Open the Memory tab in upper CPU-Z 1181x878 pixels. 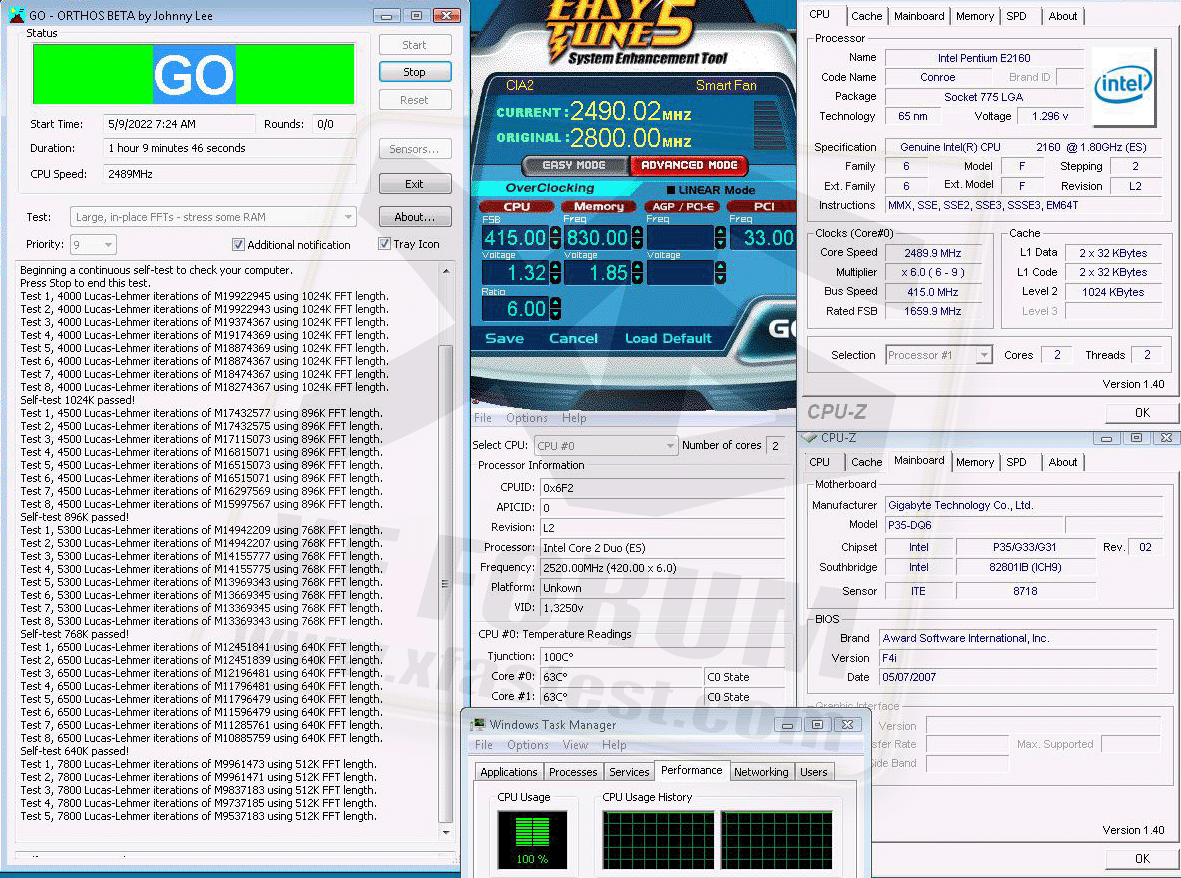[x=975, y=16]
